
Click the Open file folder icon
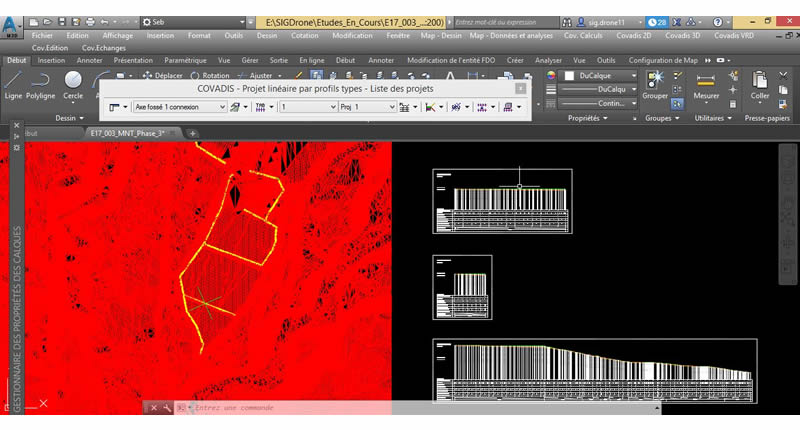coord(47,22)
